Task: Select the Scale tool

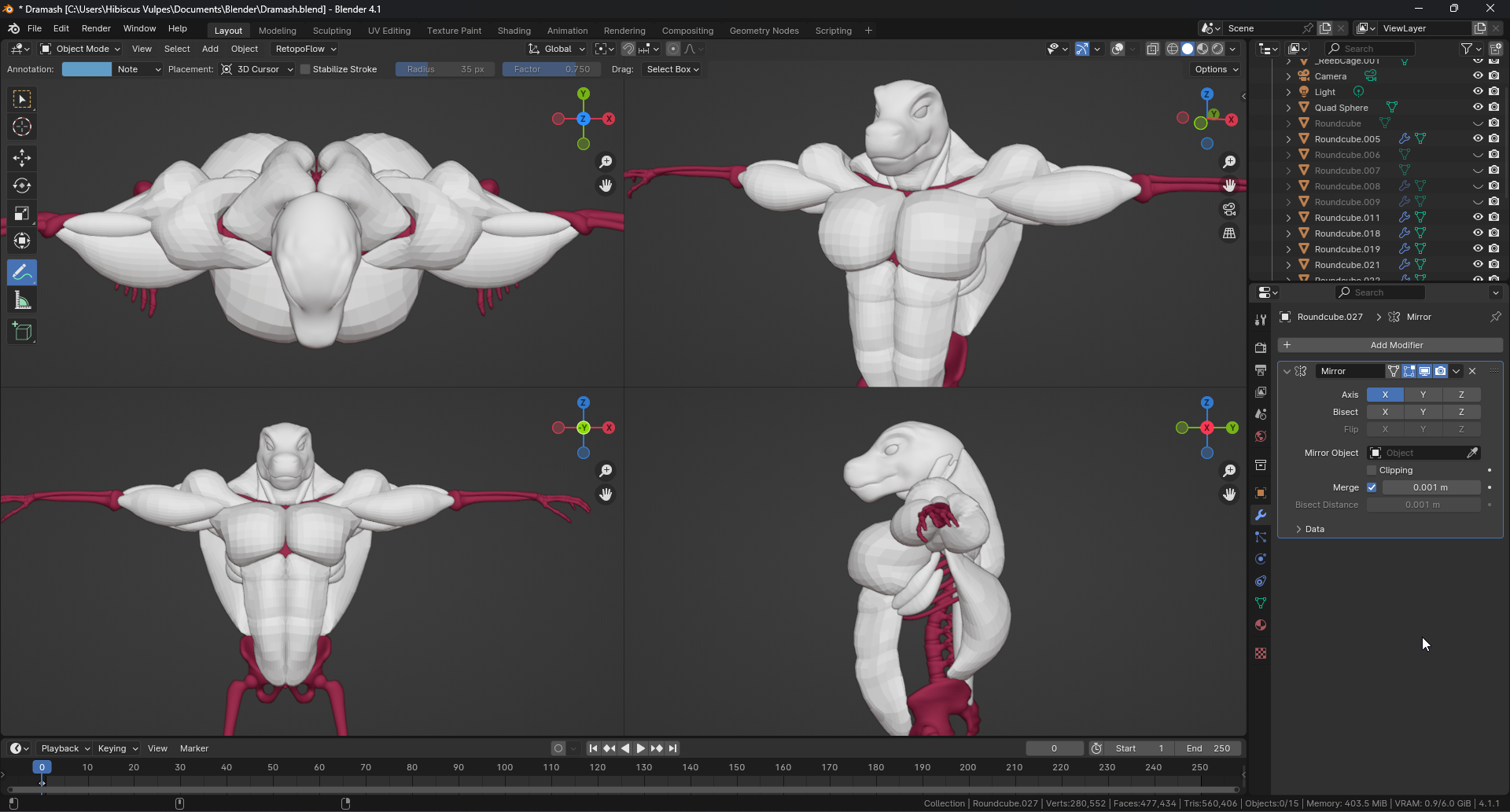Action: coord(22,213)
